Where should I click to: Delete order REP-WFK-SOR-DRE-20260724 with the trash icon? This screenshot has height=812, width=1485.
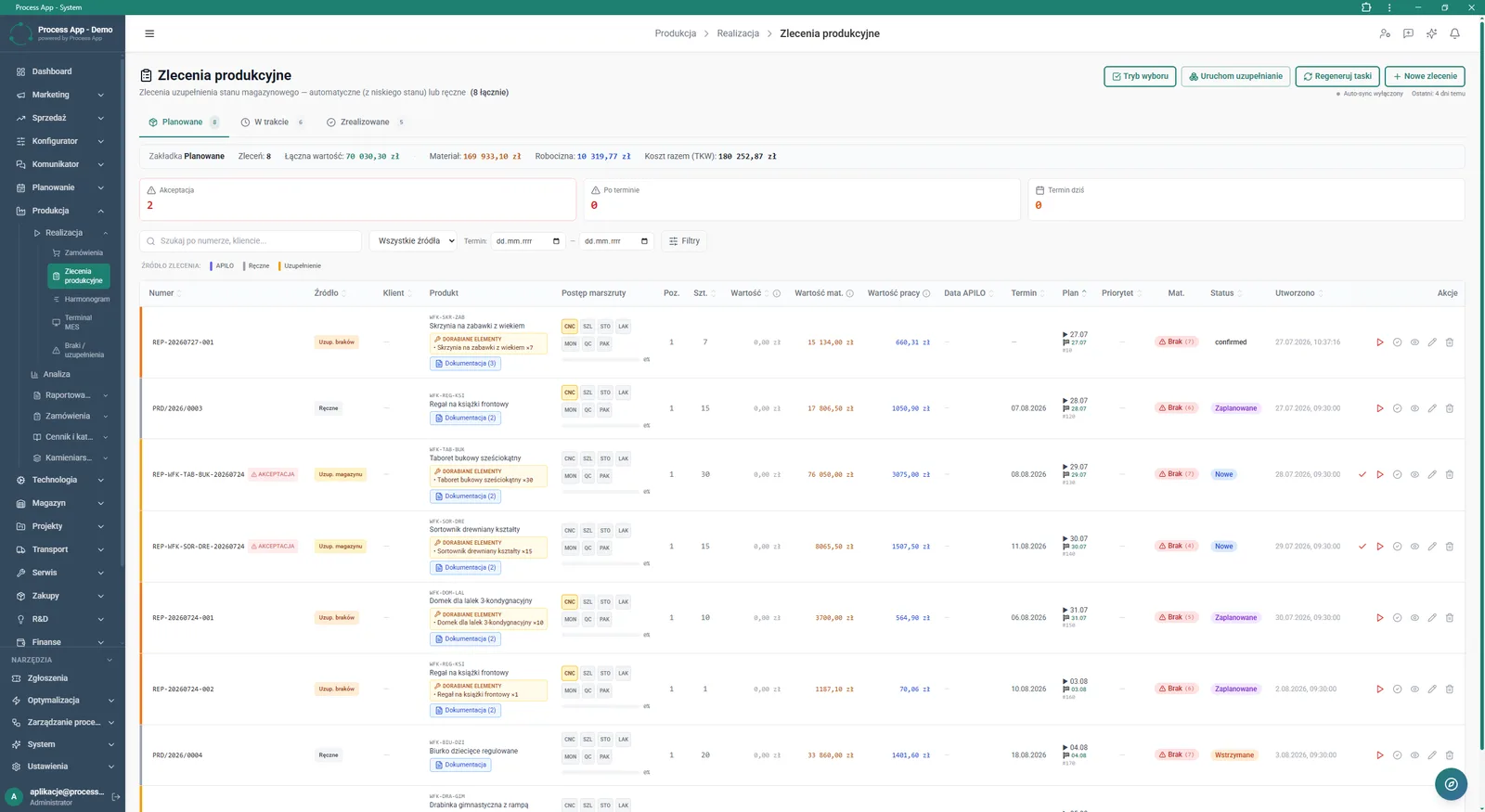click(1450, 547)
